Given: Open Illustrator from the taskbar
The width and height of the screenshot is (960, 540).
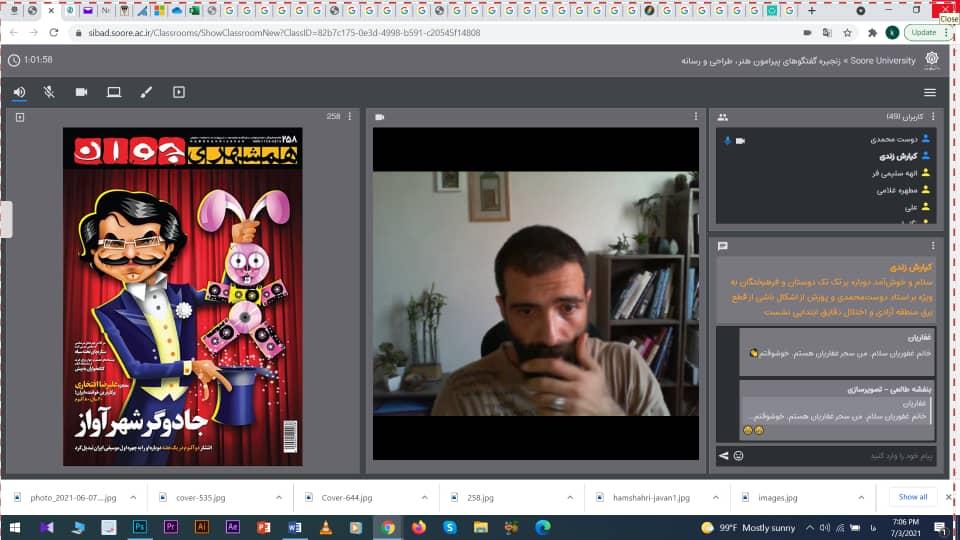Looking at the screenshot, I should click(201, 527).
